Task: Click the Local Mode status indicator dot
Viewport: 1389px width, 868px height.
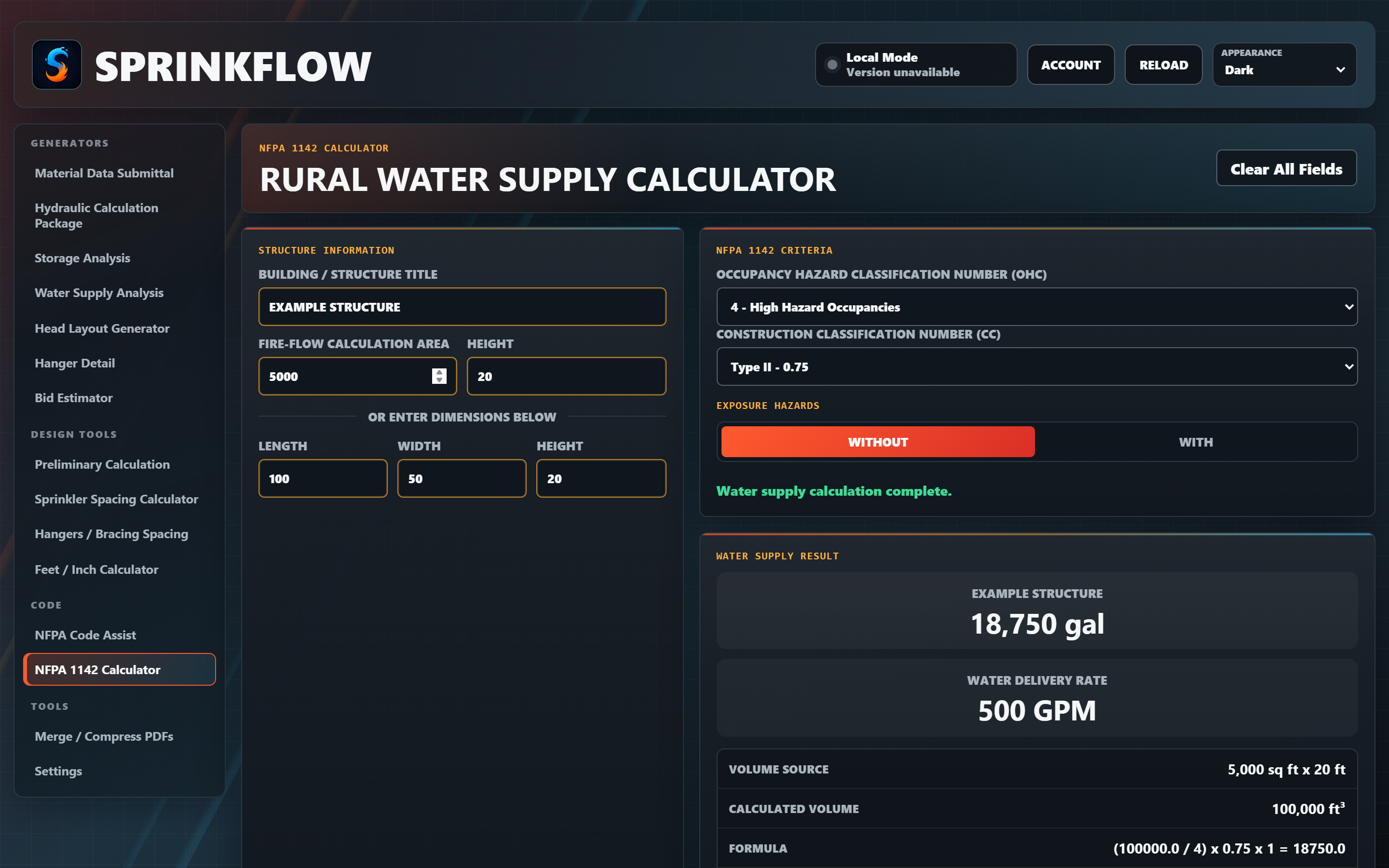Action: (x=831, y=65)
